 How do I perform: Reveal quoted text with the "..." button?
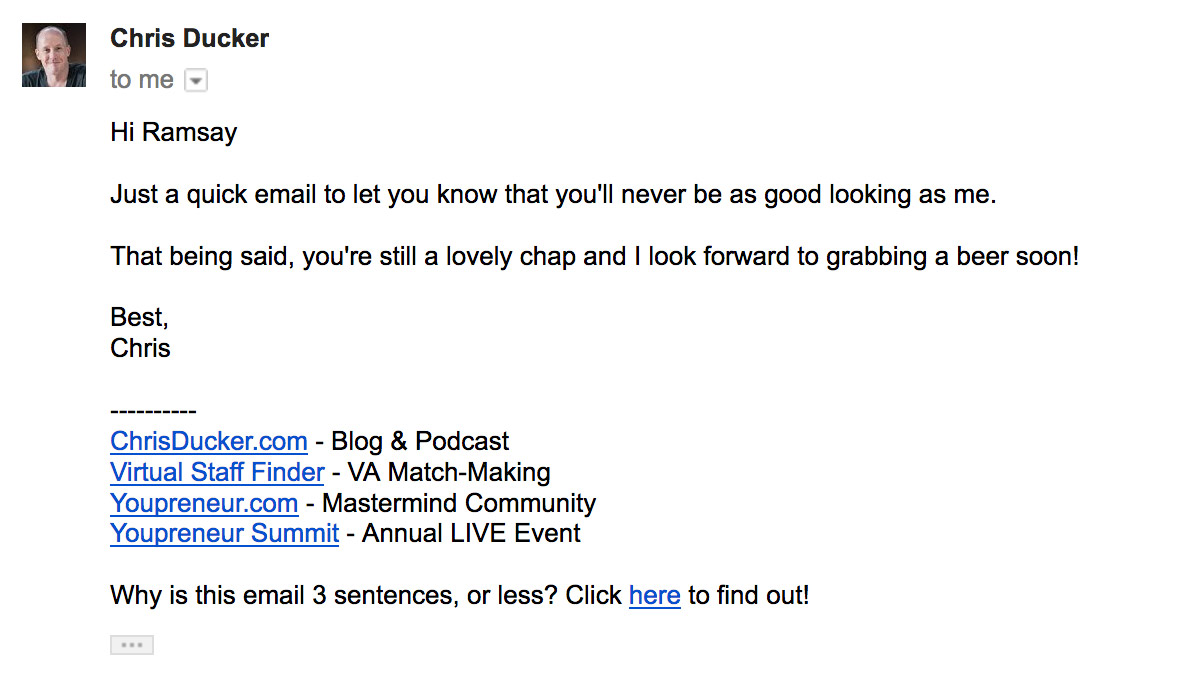coord(131,644)
